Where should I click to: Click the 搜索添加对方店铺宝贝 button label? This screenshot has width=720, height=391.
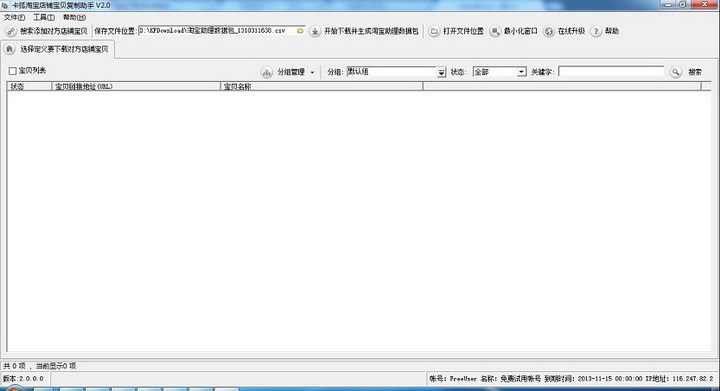coord(53,31)
